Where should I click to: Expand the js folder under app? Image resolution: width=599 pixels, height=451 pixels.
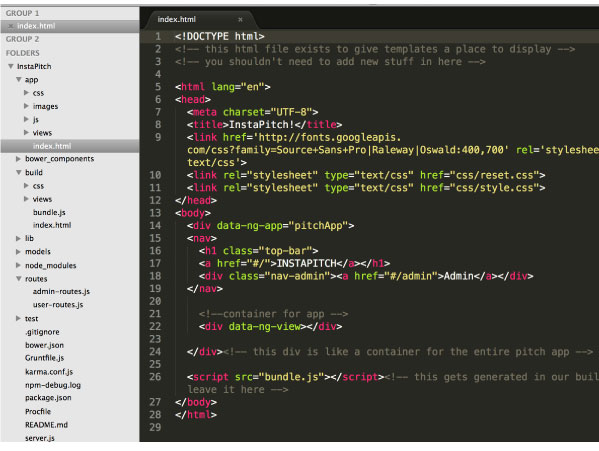[26, 120]
